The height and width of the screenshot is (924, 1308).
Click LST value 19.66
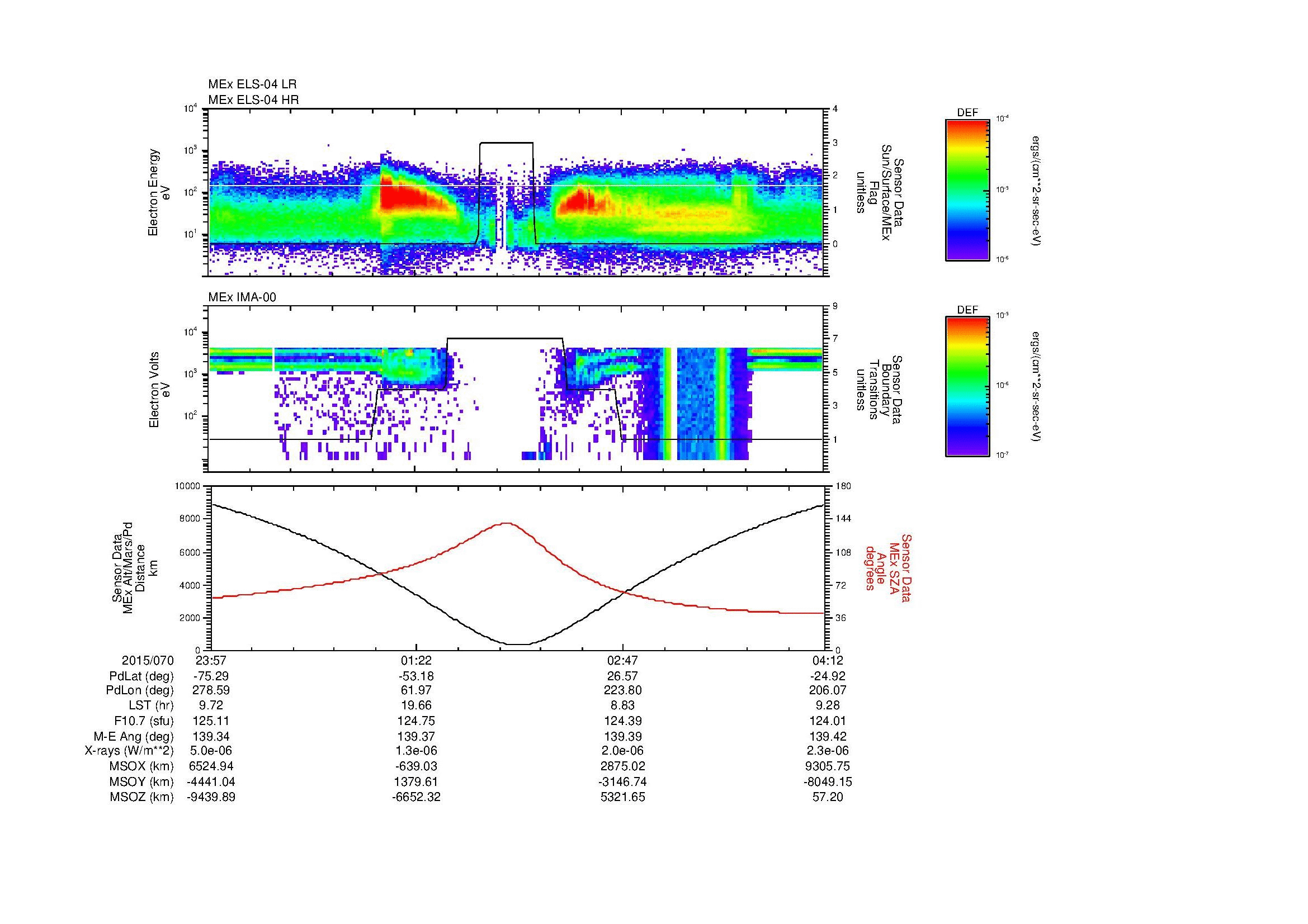417,706
